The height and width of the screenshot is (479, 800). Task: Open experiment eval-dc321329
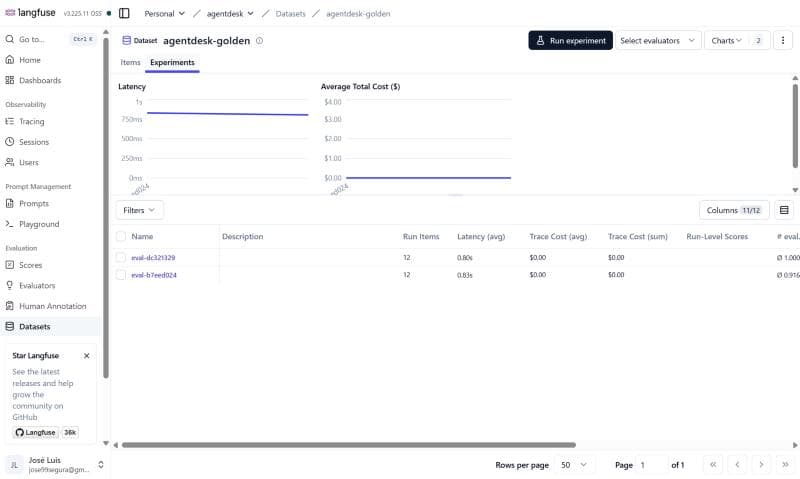click(x=153, y=258)
